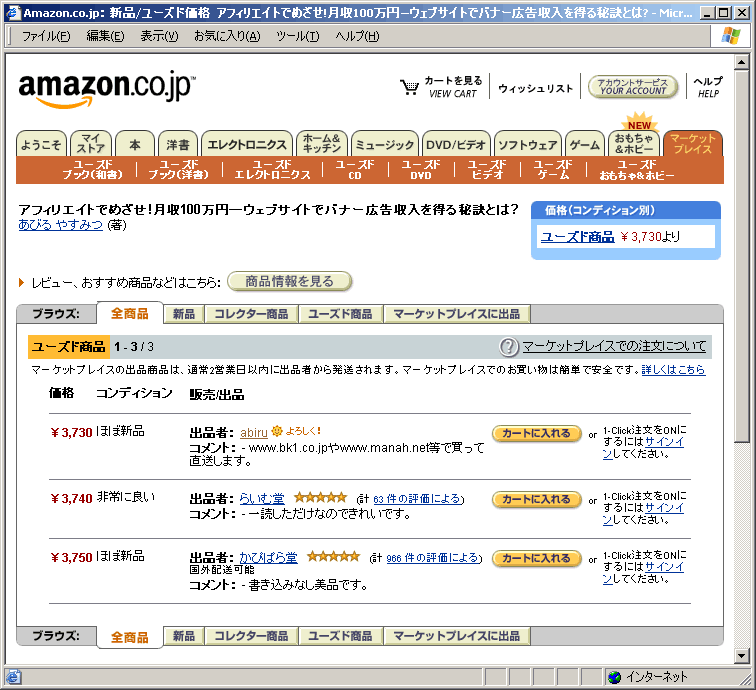
Task: Open the ファイル(F) menu
Action: [x=46, y=36]
